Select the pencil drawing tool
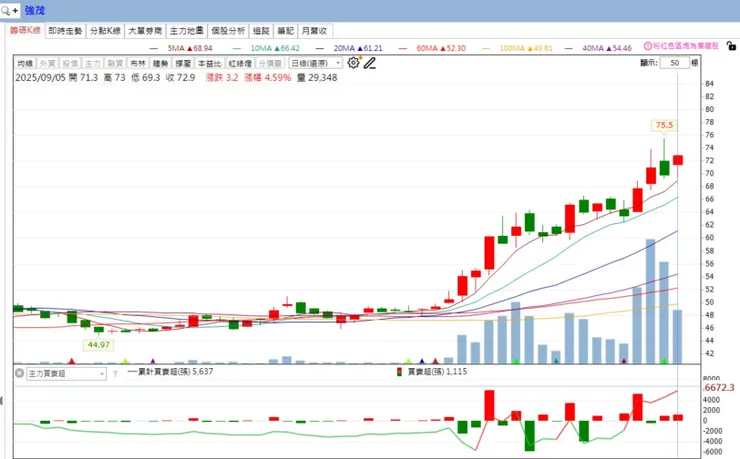 click(370, 63)
